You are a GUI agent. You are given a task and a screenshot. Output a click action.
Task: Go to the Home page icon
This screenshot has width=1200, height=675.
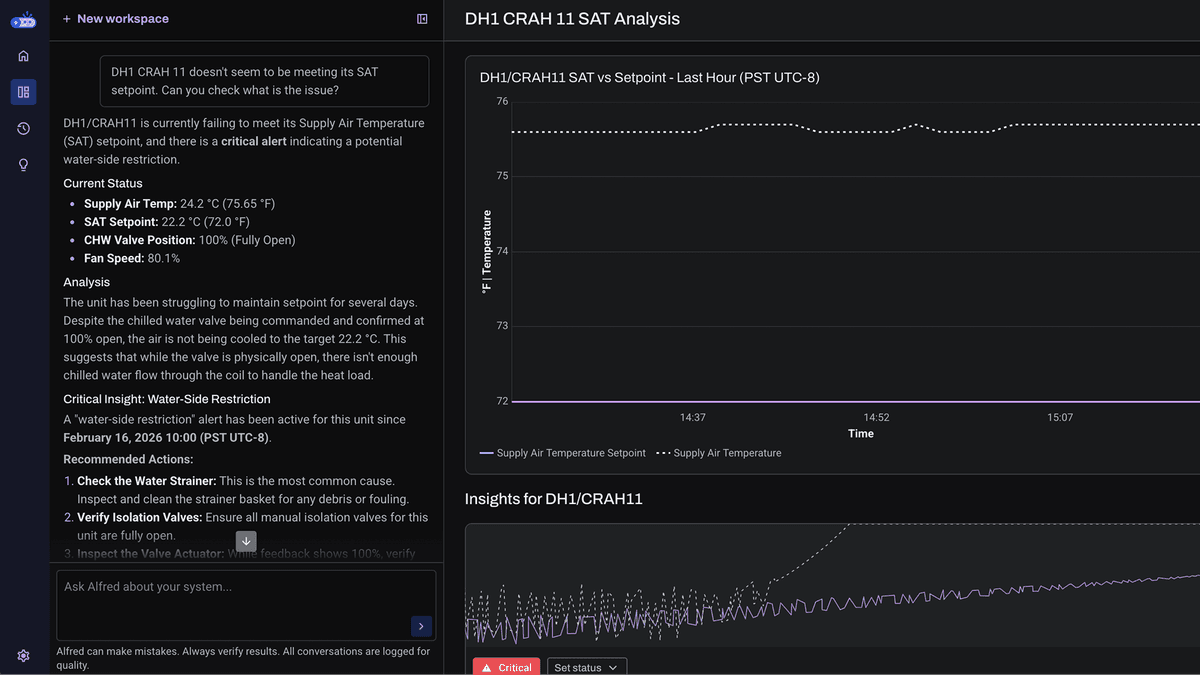[x=23, y=56]
